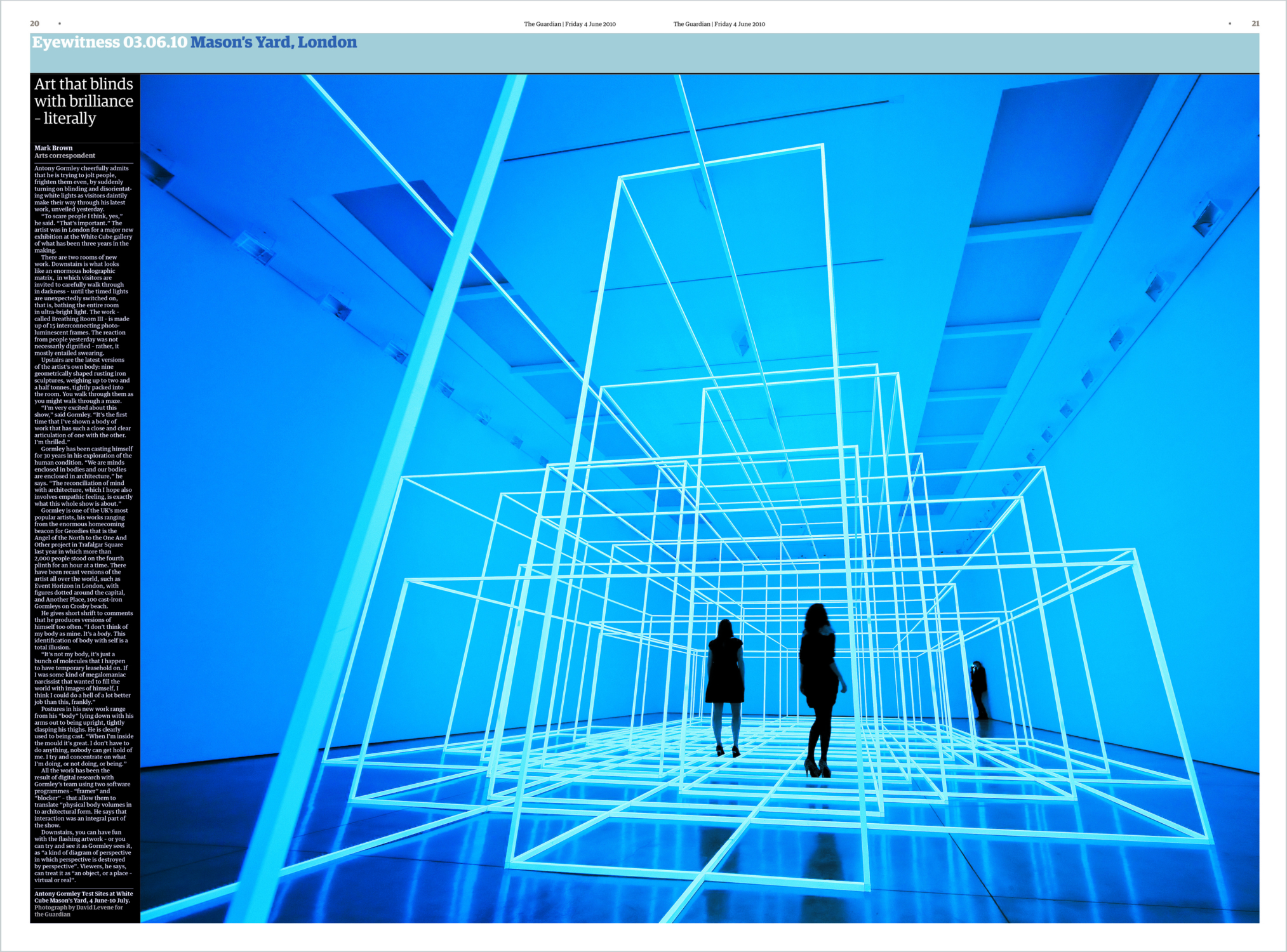
Task: Click the Arts correspondent label
Action: point(65,155)
